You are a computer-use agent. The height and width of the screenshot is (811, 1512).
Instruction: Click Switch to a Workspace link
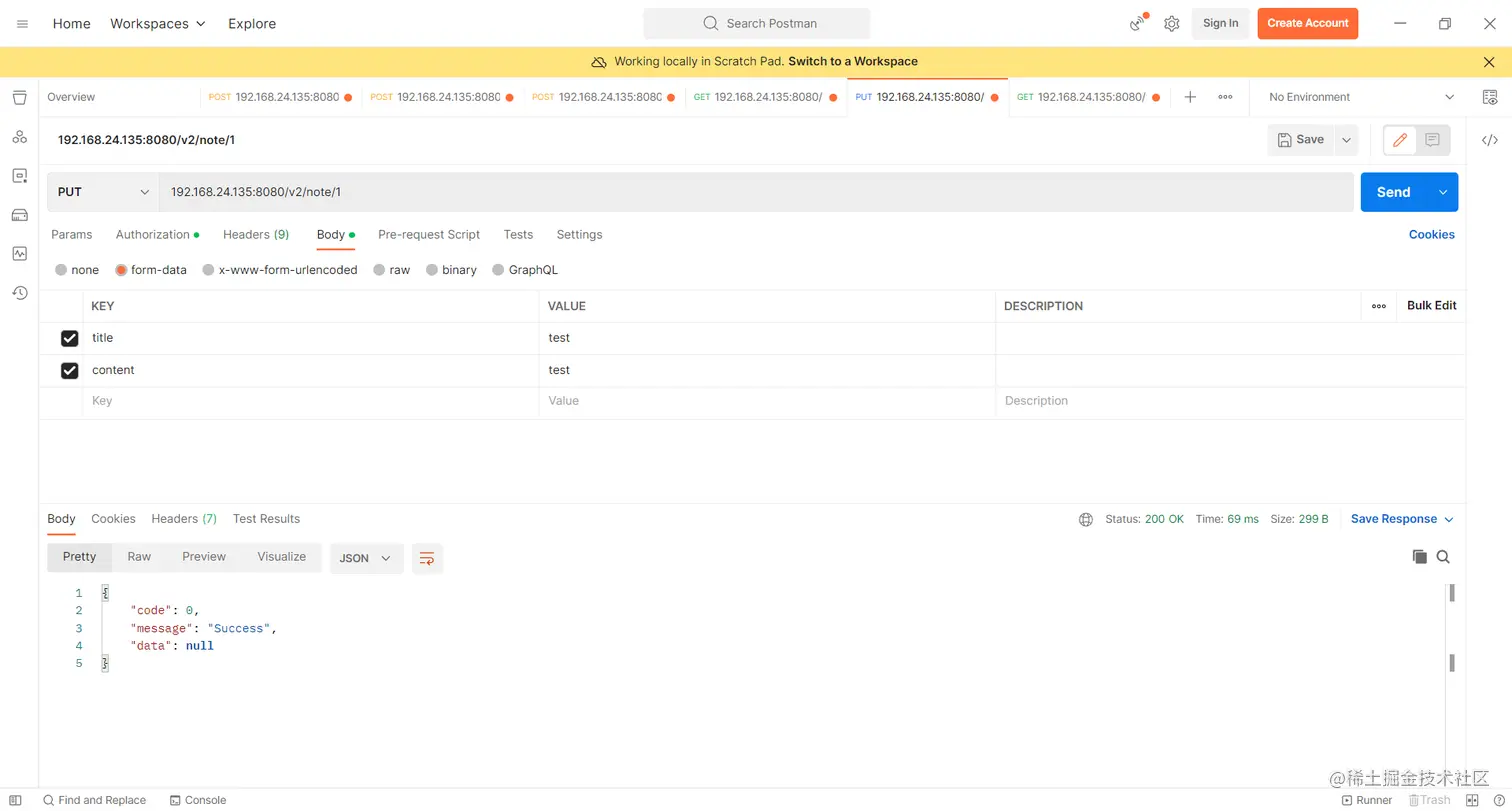coord(853,62)
